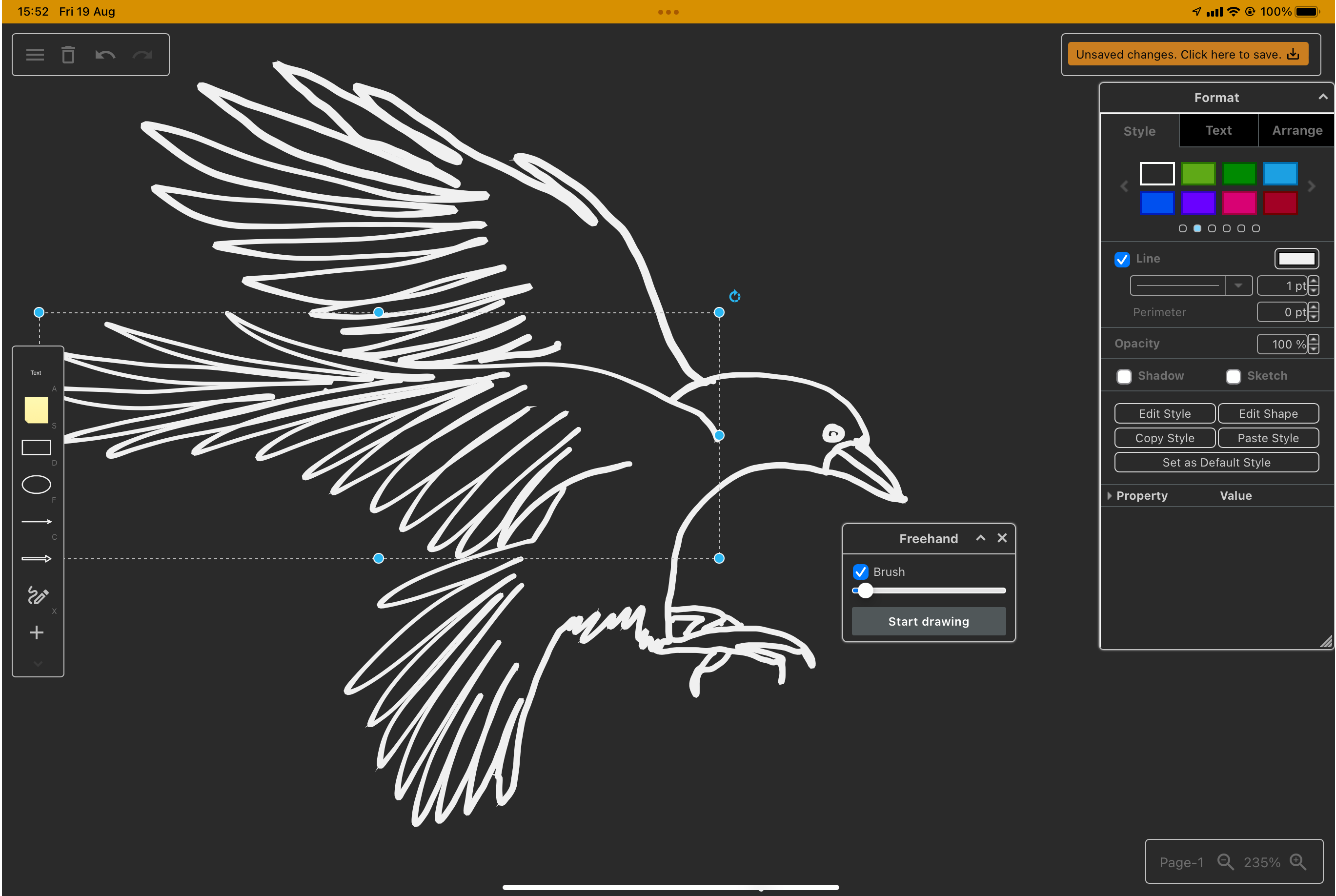
Task: Select the Text tool in the sidebar
Action: (x=36, y=372)
